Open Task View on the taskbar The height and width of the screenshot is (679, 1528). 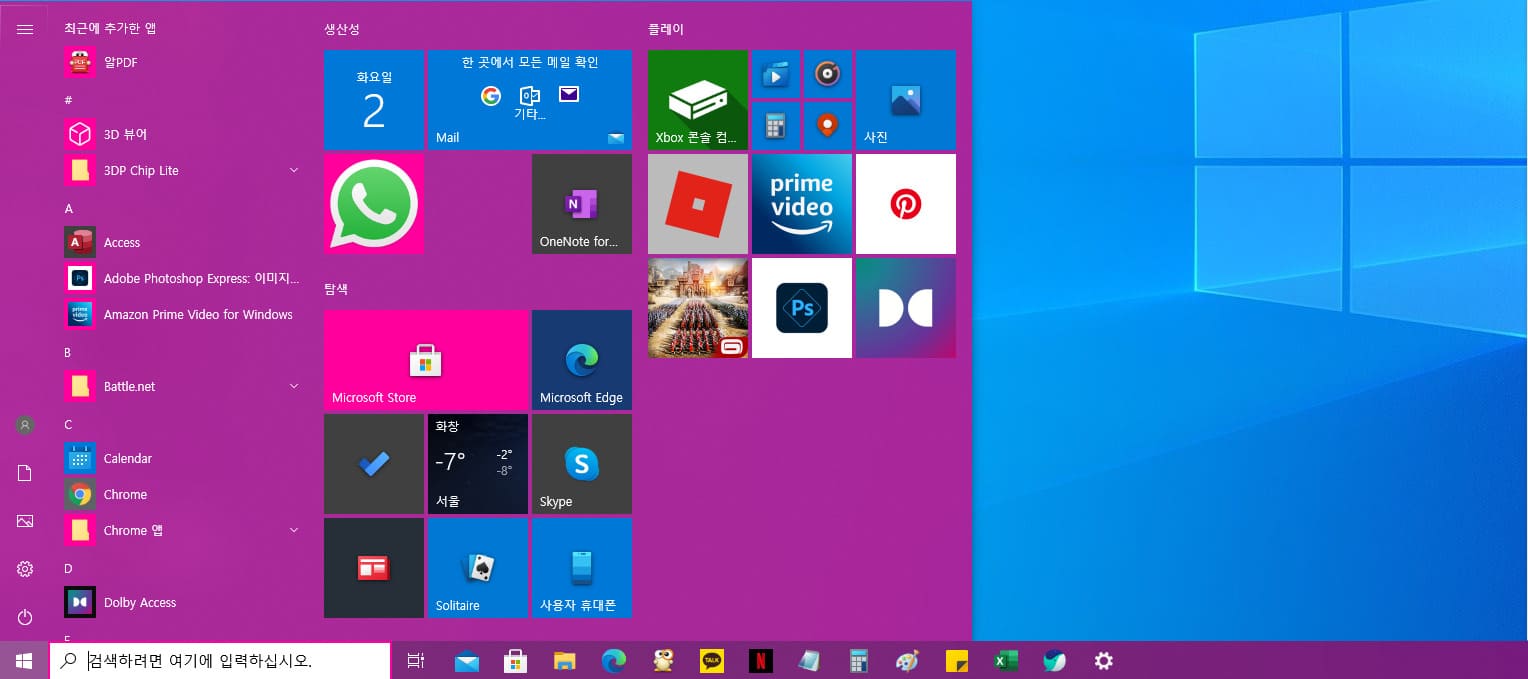(x=416, y=661)
